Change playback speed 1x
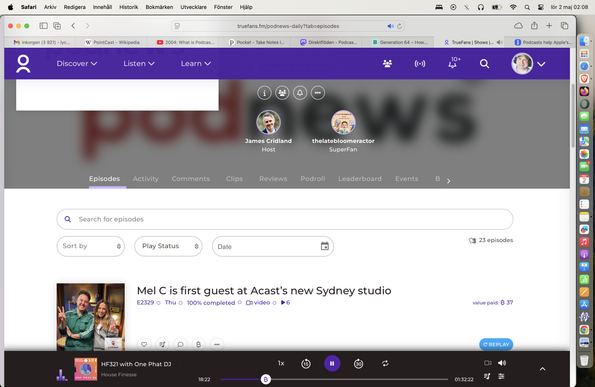 click(x=281, y=363)
